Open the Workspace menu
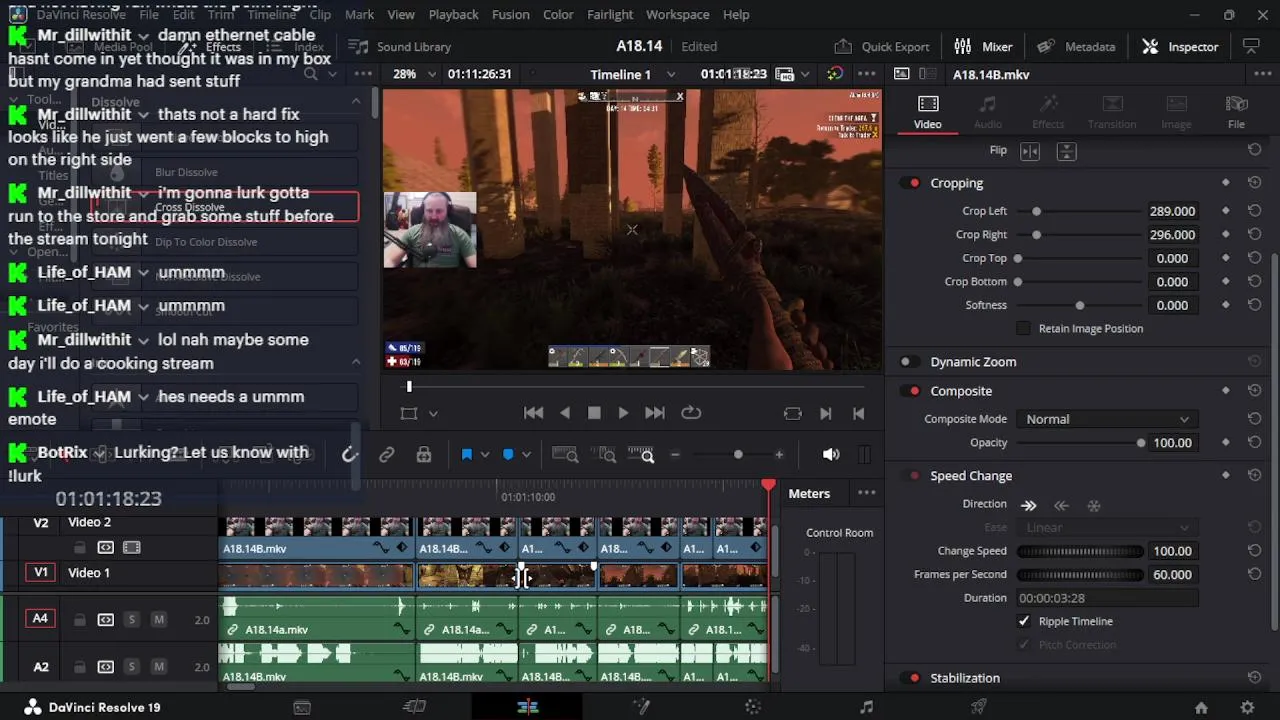Viewport: 1280px width, 720px height. click(677, 14)
